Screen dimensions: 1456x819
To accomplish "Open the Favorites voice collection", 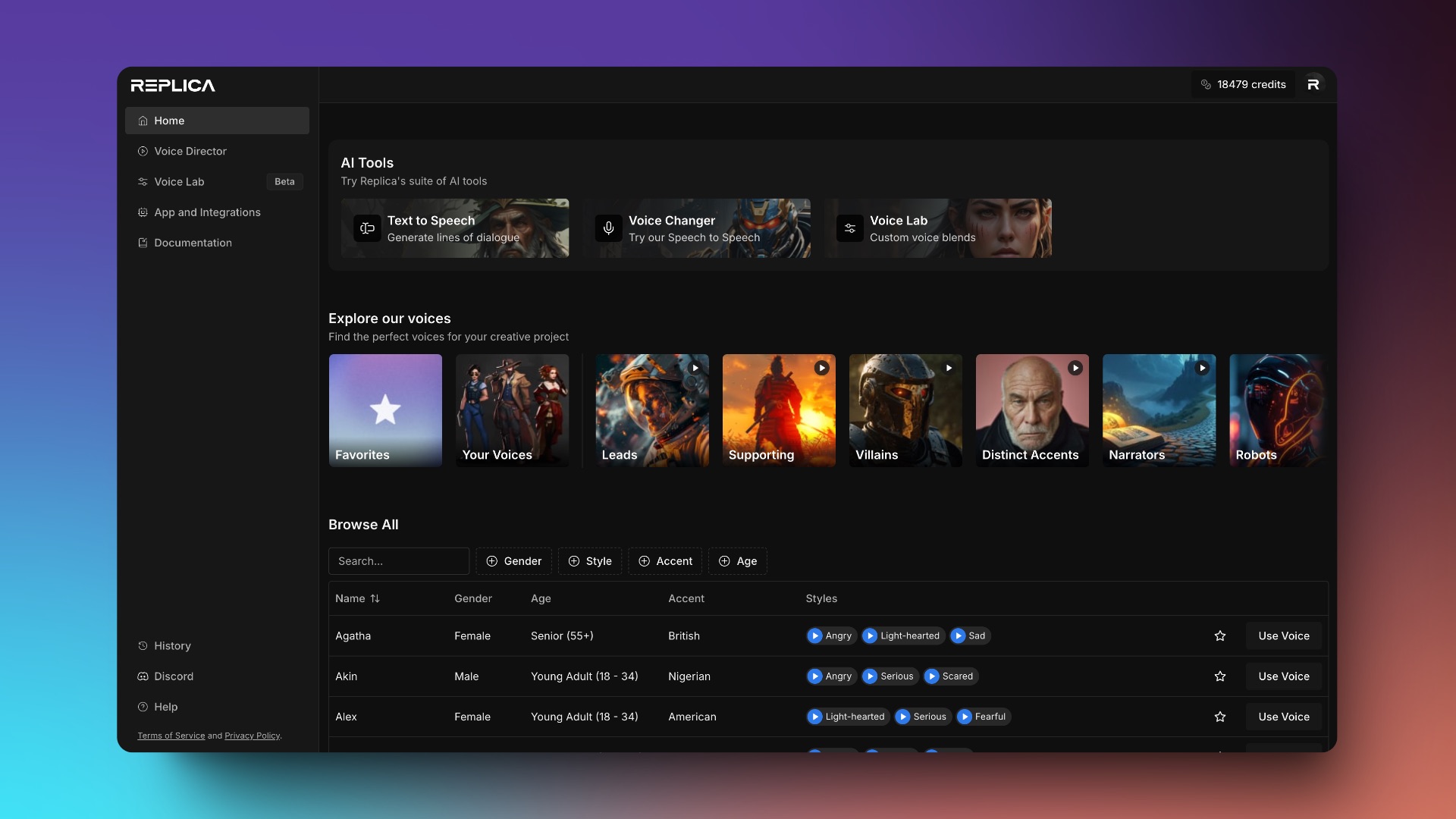I will (x=385, y=410).
